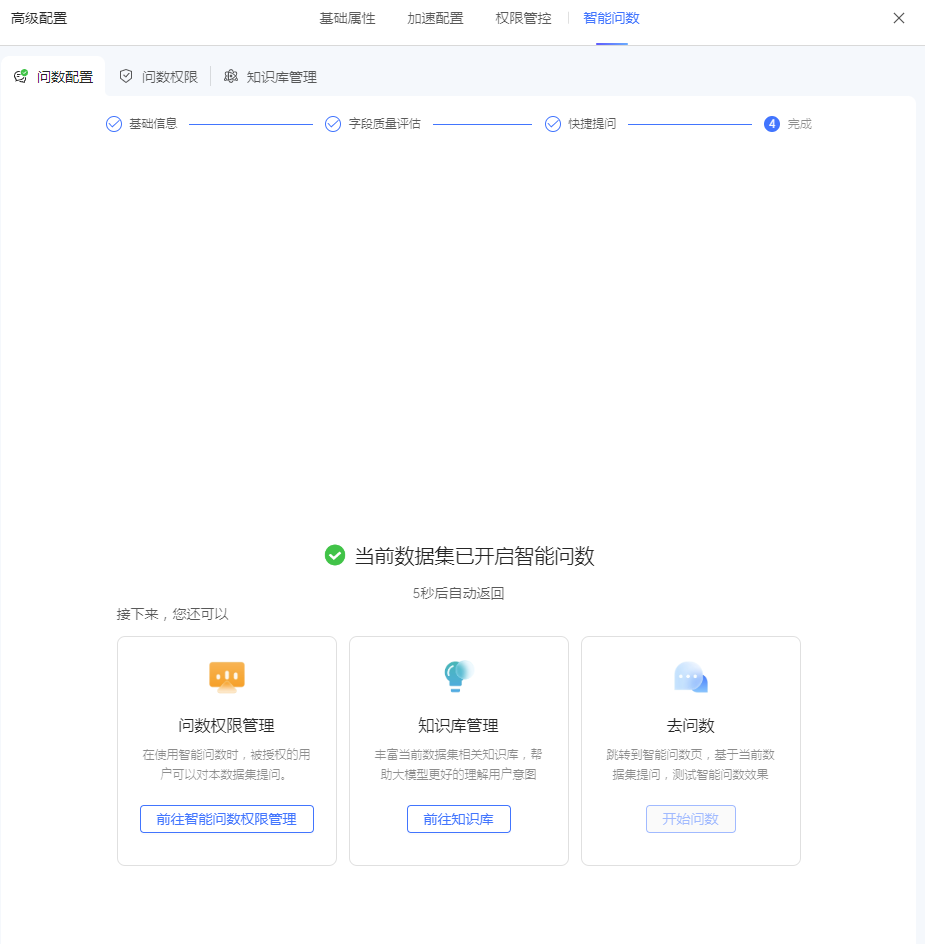Click the 开始问数 button
The height and width of the screenshot is (944, 925).
point(691,819)
